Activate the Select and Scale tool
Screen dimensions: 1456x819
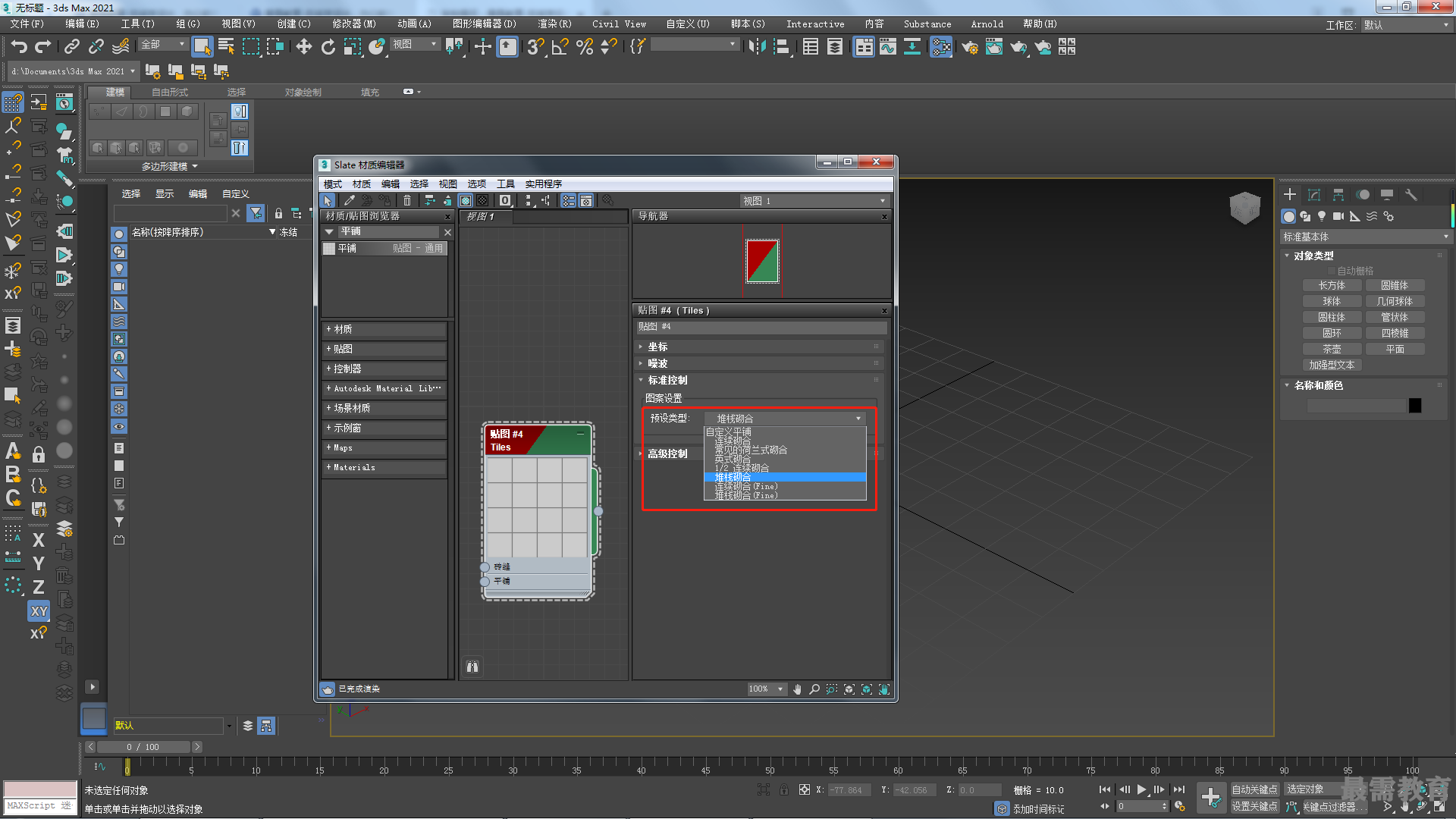click(353, 47)
